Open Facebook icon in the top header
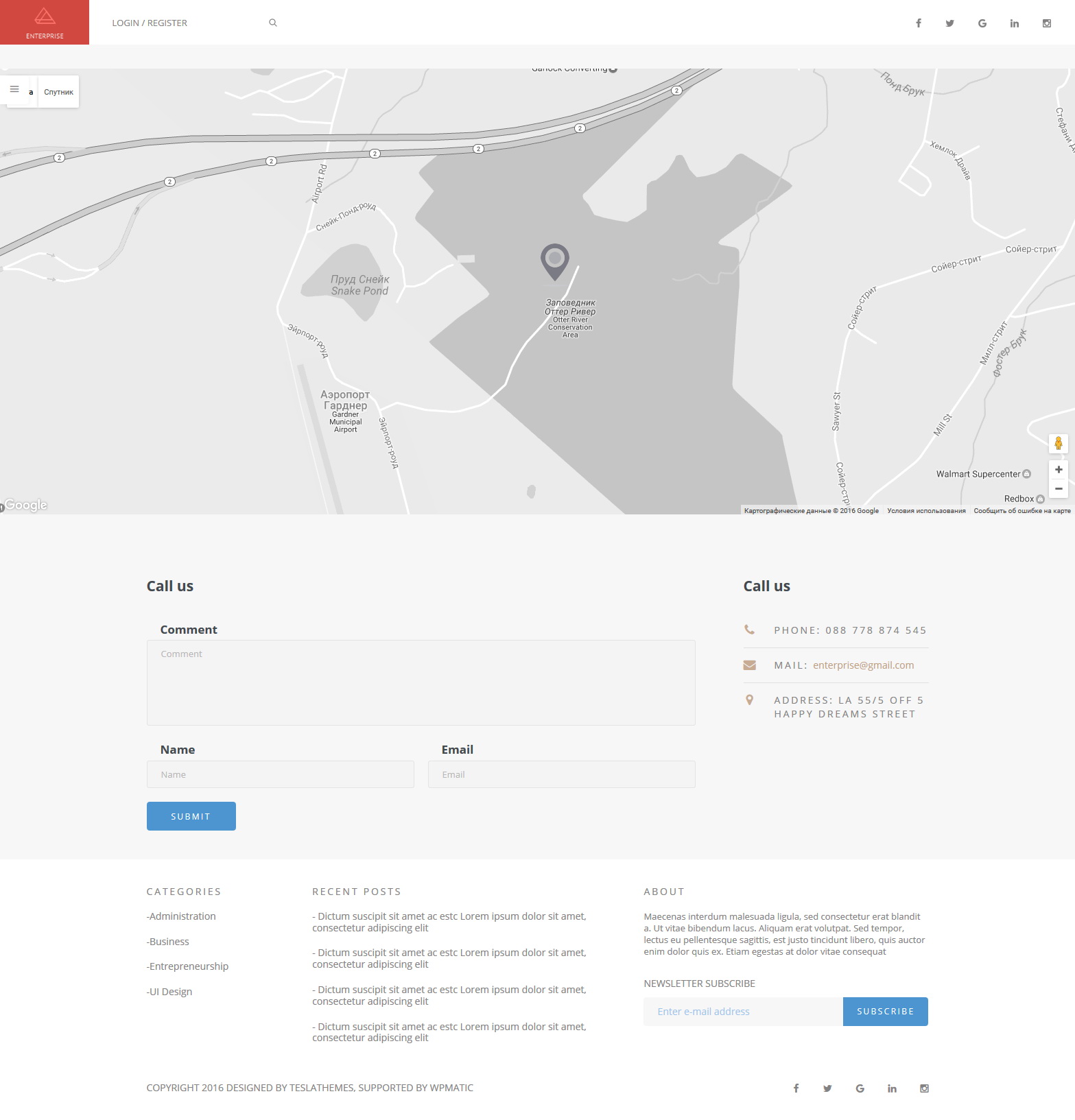 [918, 23]
